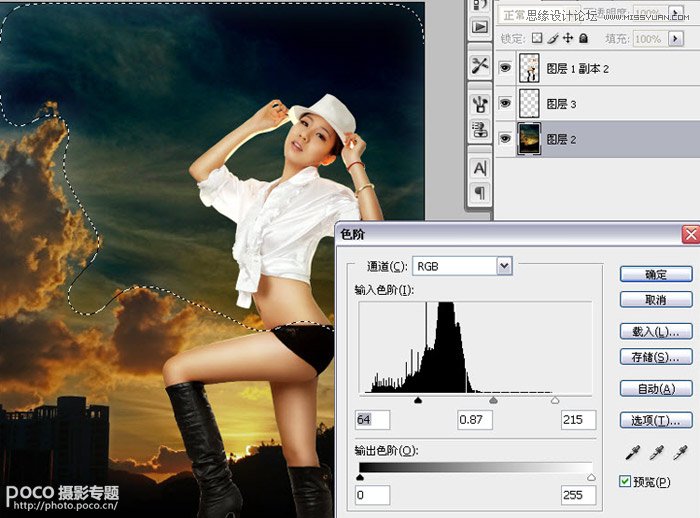Pick the black point eyedropper in Levels

(x=633, y=453)
